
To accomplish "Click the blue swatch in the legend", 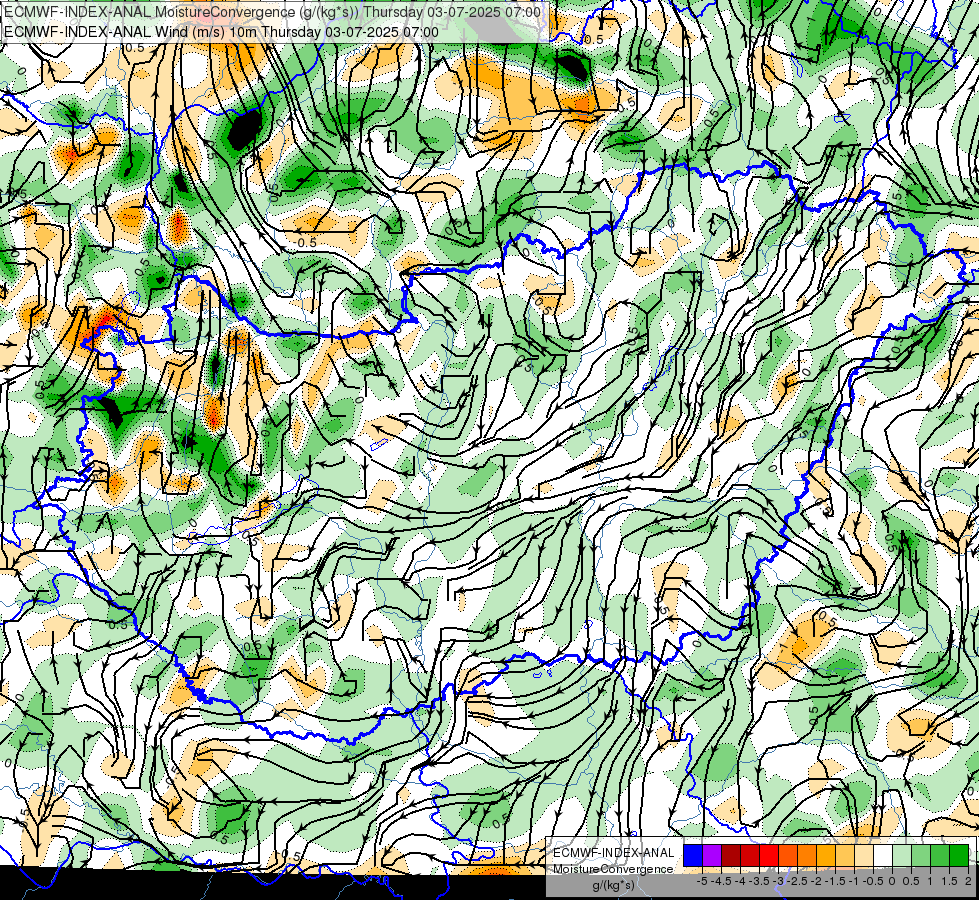I will pyautogui.click(x=693, y=856).
